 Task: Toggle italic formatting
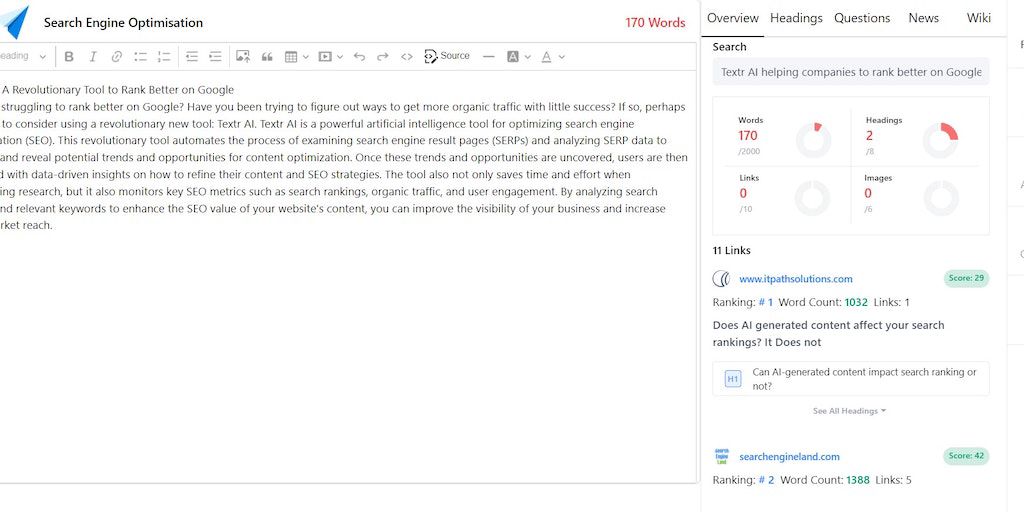[93, 57]
